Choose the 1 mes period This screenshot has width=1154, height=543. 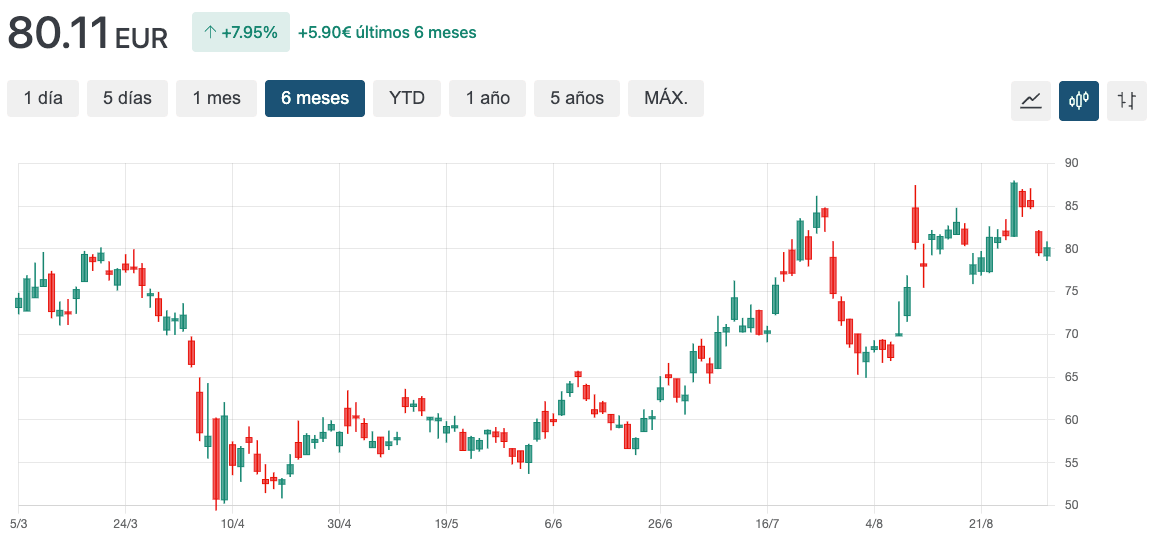pos(216,98)
